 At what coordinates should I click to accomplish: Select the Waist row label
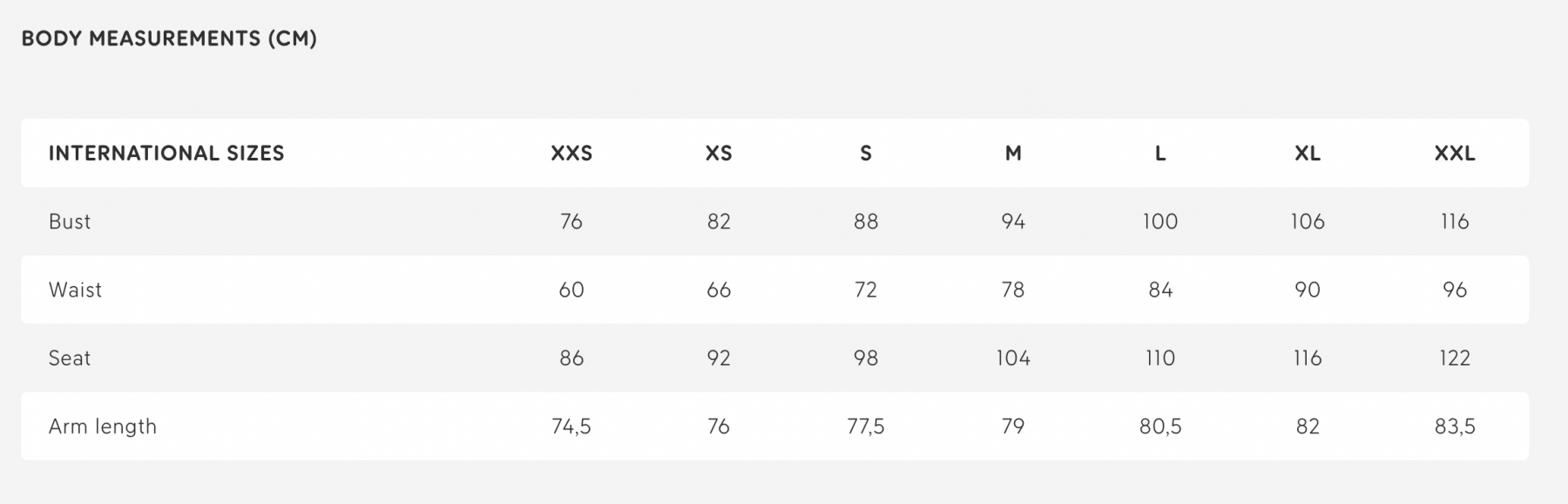(75, 289)
